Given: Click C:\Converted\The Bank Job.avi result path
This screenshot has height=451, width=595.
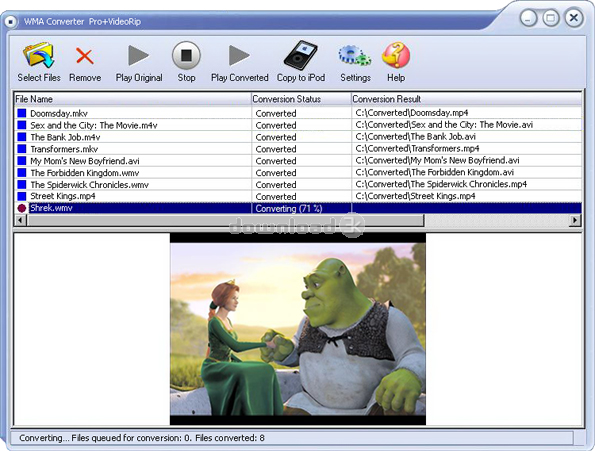Looking at the screenshot, I should point(416,137).
